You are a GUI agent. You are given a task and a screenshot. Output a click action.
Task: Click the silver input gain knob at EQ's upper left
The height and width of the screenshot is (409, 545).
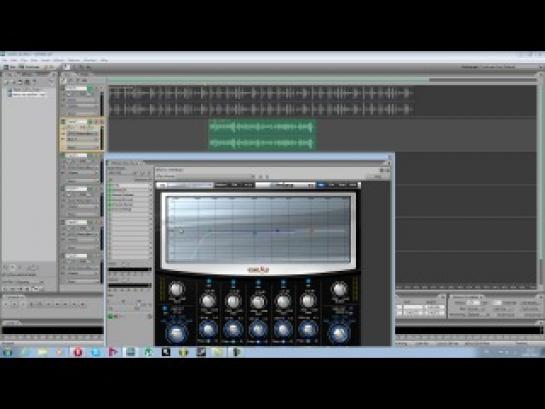click(177, 289)
